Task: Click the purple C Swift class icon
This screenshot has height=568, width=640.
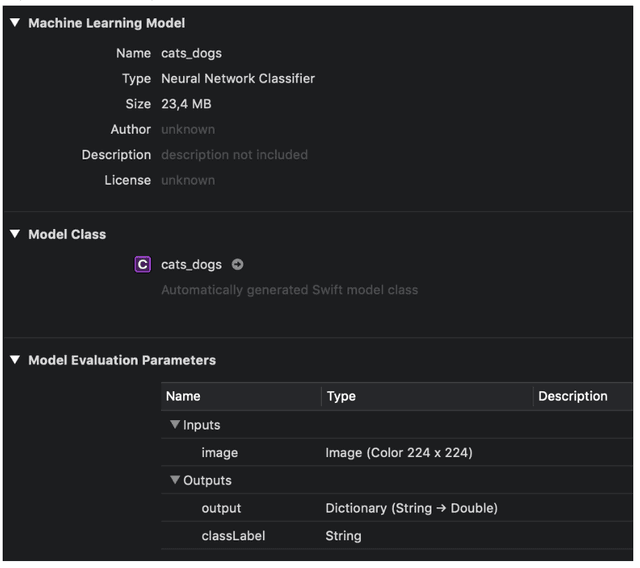Action: click(143, 265)
